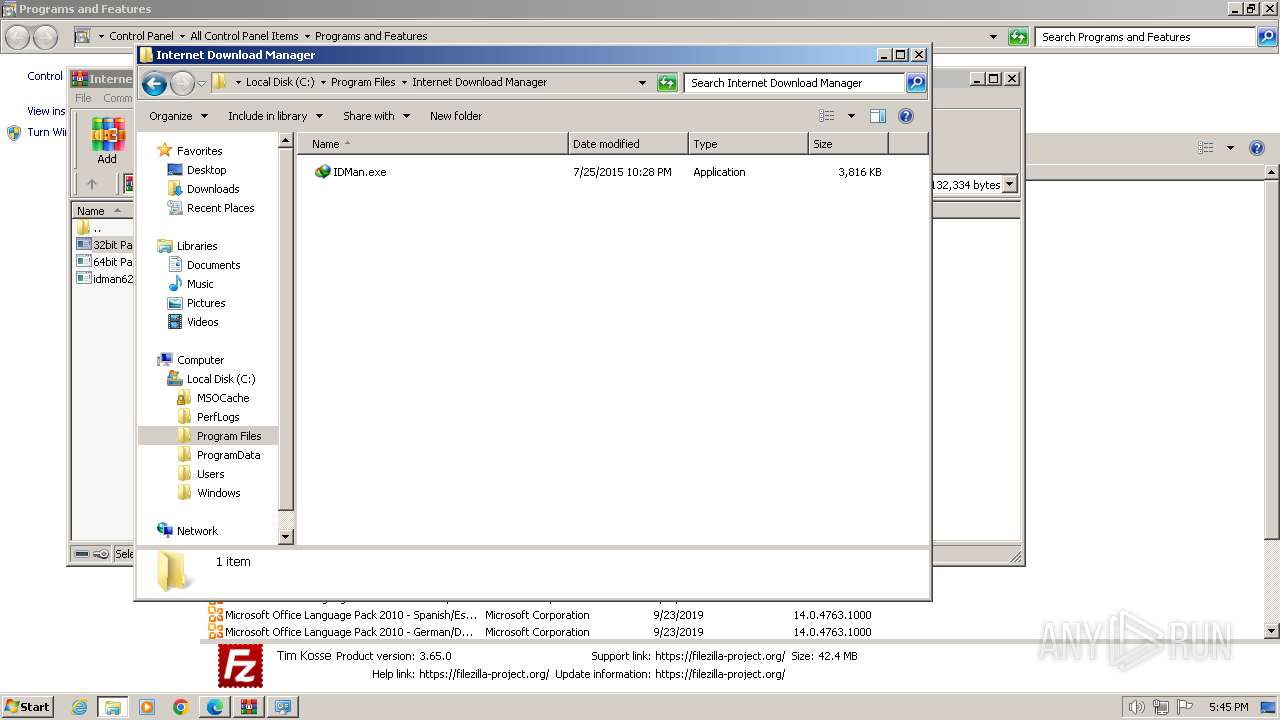Open the ProgramData folder in the tree

pyautogui.click(x=228, y=455)
